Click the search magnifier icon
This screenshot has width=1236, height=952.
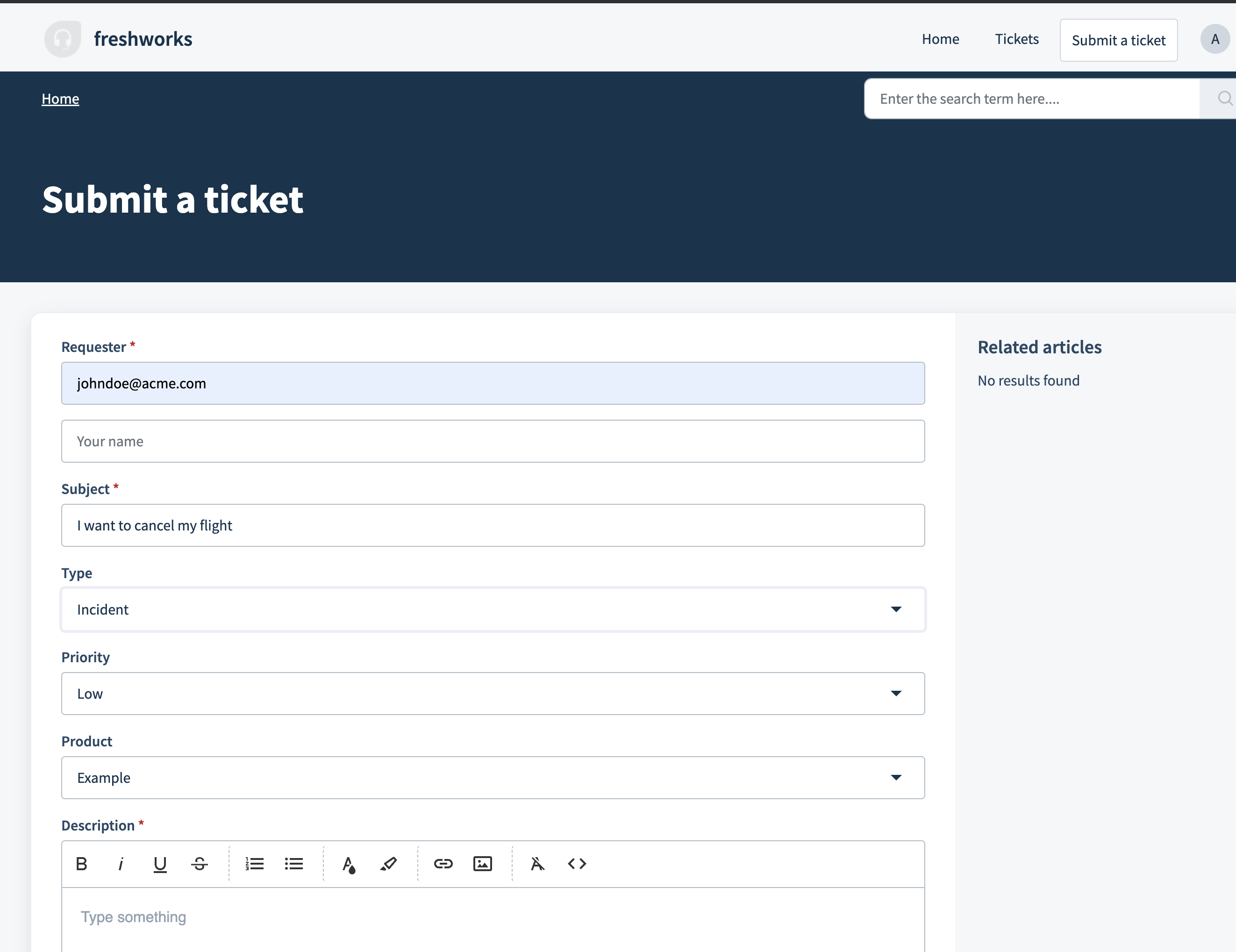pyautogui.click(x=1224, y=99)
